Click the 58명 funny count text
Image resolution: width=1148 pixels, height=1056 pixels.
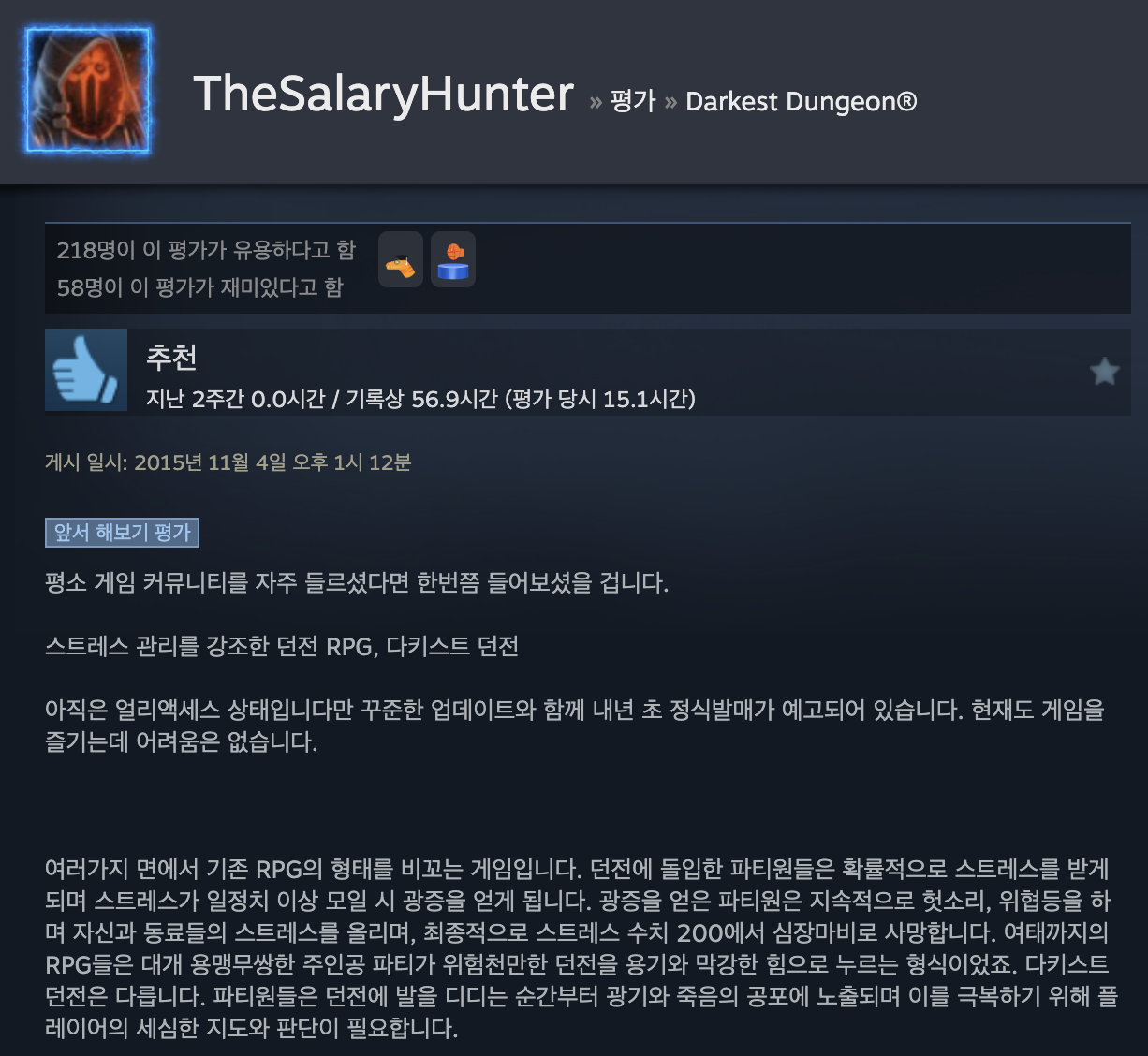click(200, 287)
